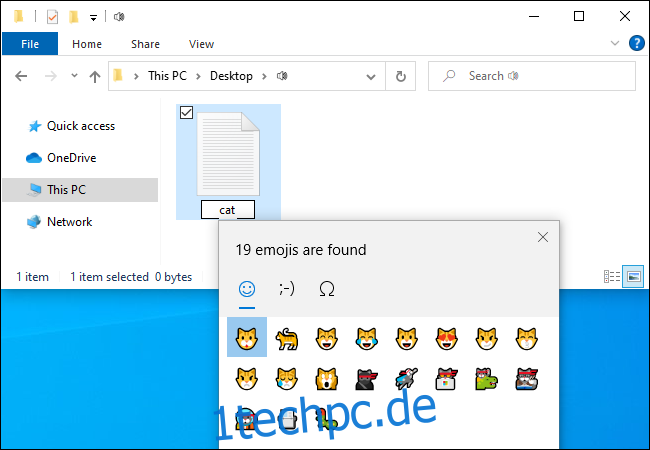
Task: Select the wry smile cat emoji
Action: pyautogui.click(x=487, y=338)
